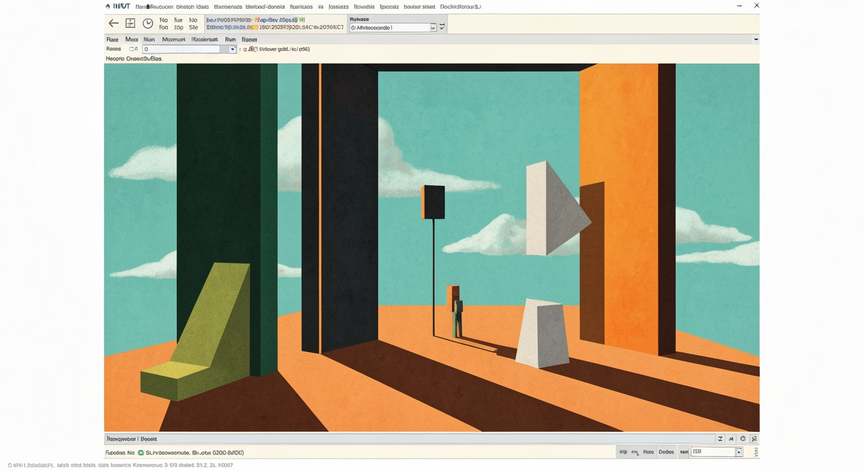Click the Dedies button in status bar
This screenshot has height=471, width=864.
666,452
